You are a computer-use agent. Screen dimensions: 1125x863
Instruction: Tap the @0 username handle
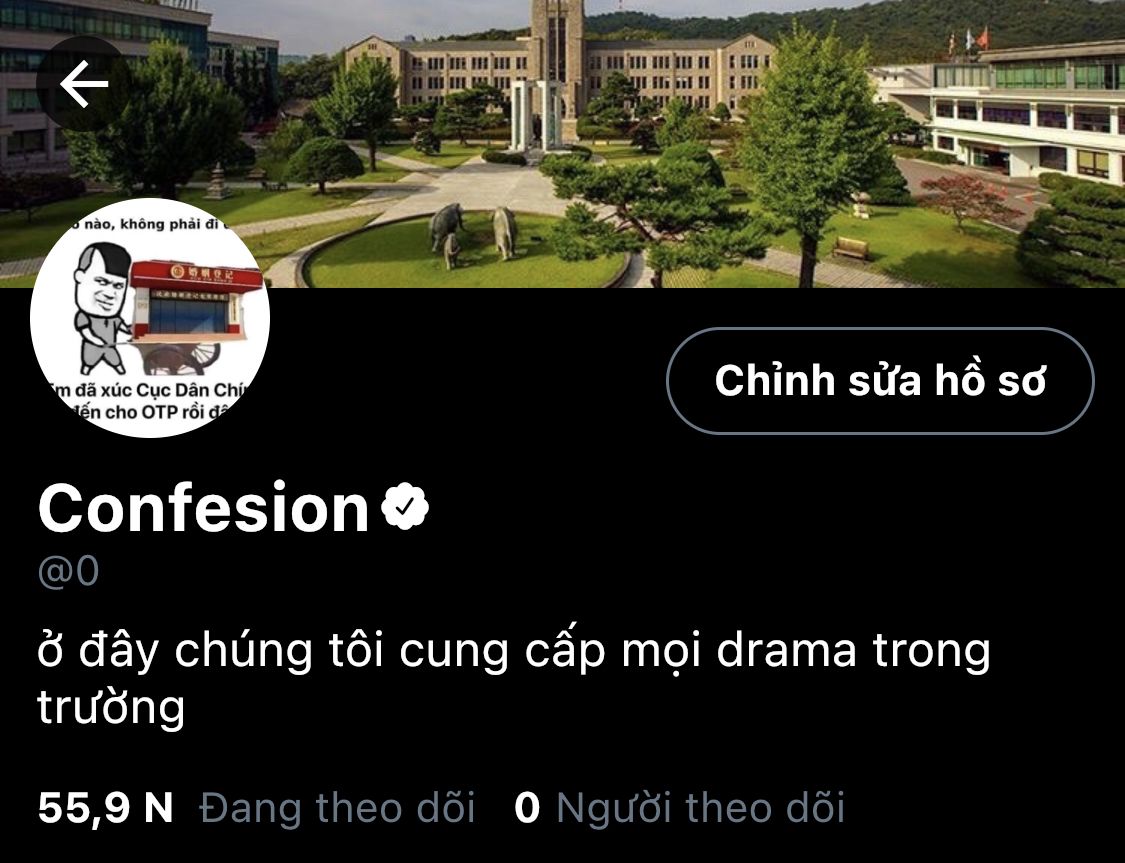[x=68, y=572]
